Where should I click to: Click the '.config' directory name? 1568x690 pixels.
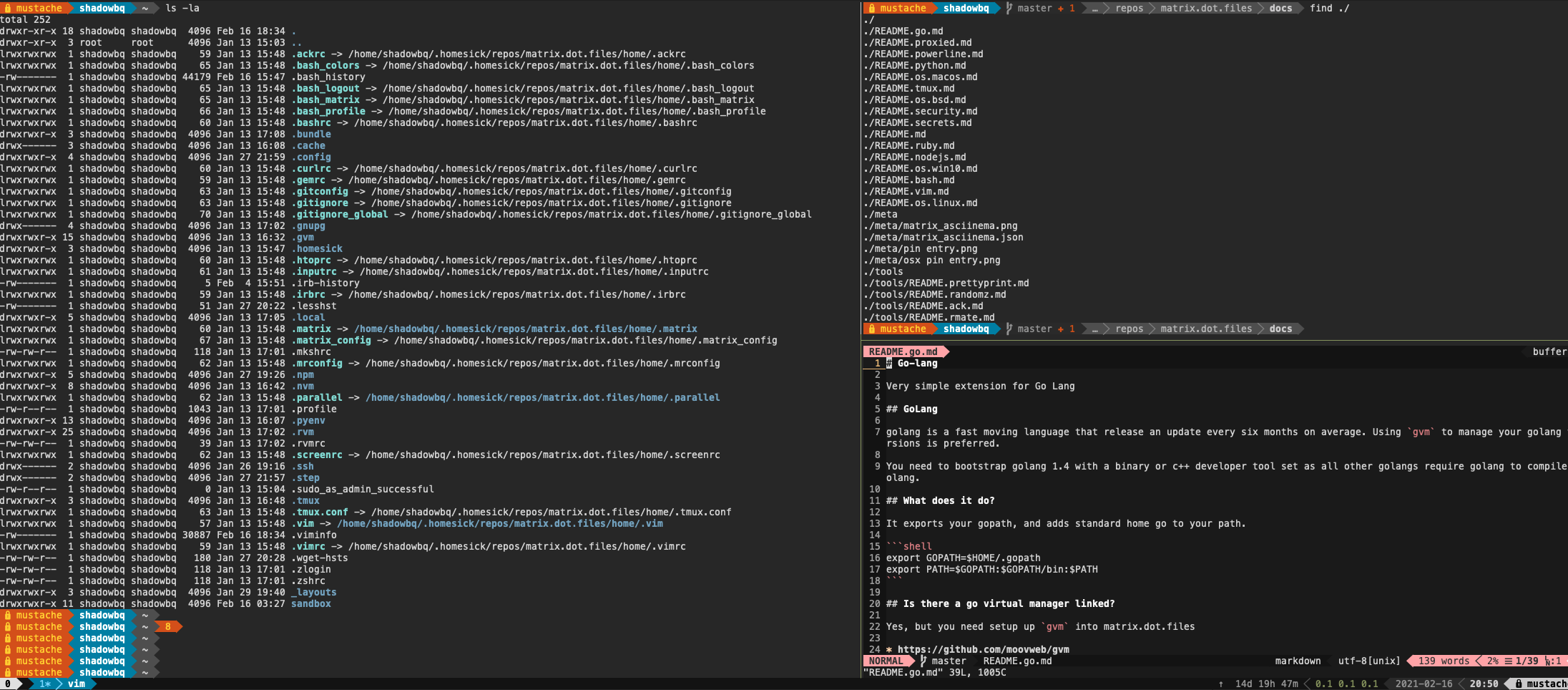311,157
